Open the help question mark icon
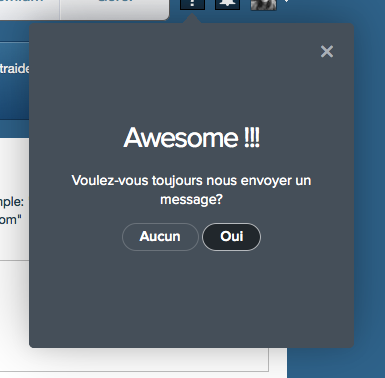This screenshot has height=378, width=385. pyautogui.click(x=192, y=4)
